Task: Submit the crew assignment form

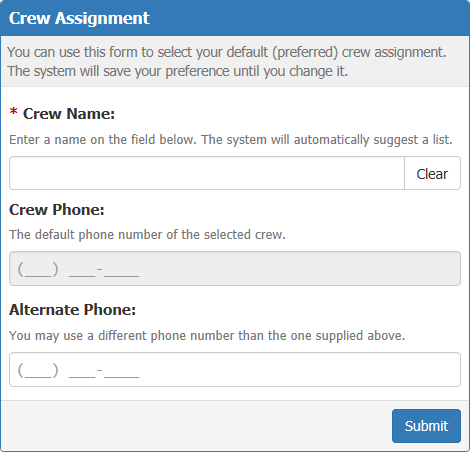Action: click(426, 426)
